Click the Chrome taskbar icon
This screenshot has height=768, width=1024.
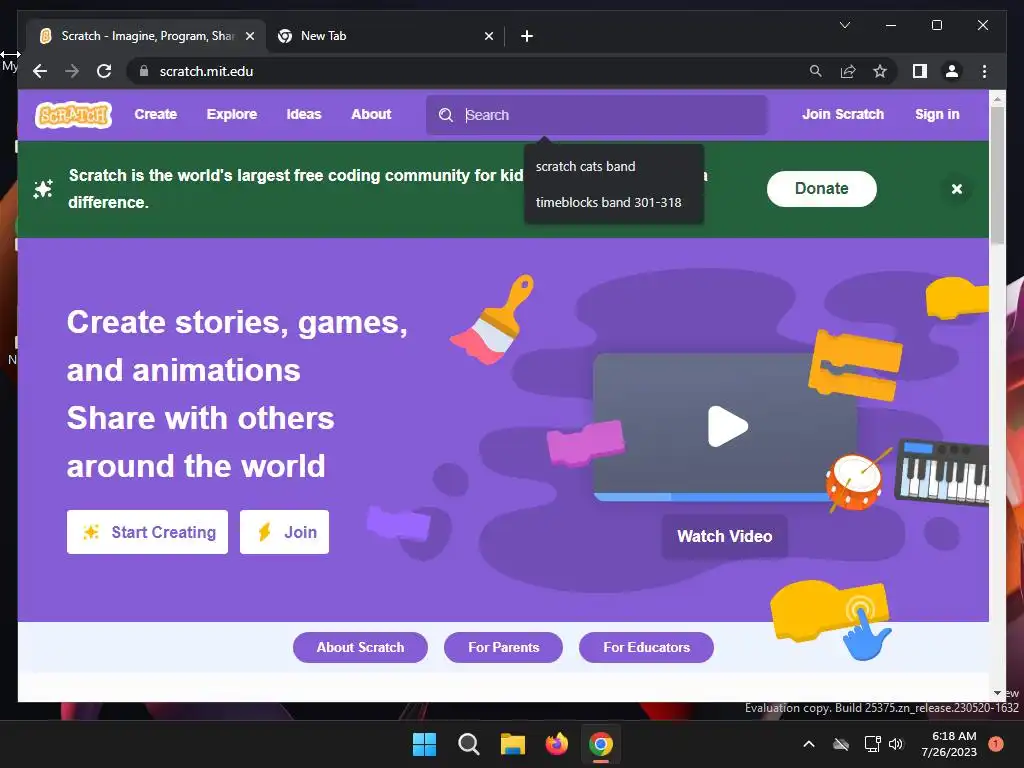601,744
